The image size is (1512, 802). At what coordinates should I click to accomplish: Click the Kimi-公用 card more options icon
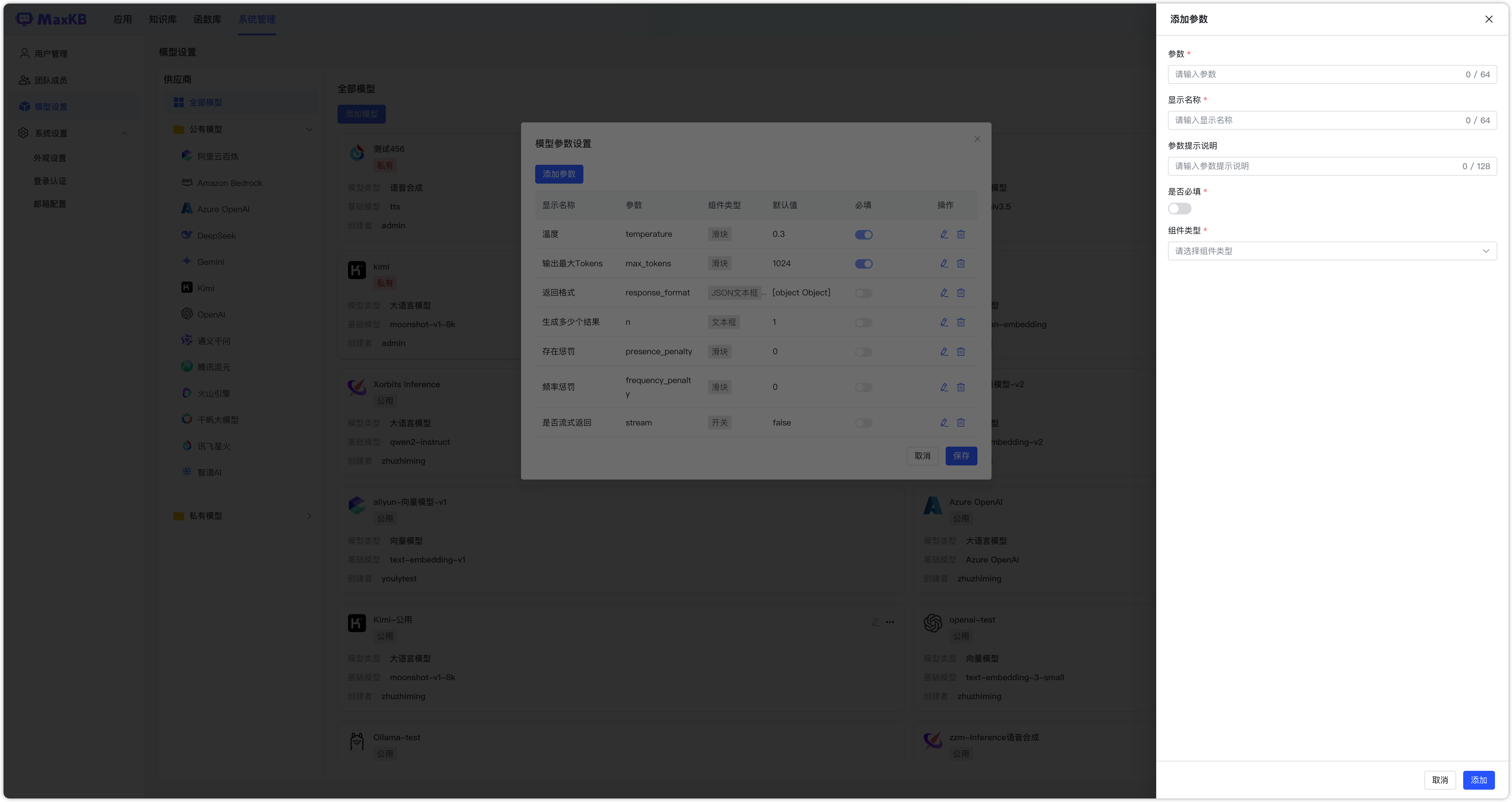890,622
